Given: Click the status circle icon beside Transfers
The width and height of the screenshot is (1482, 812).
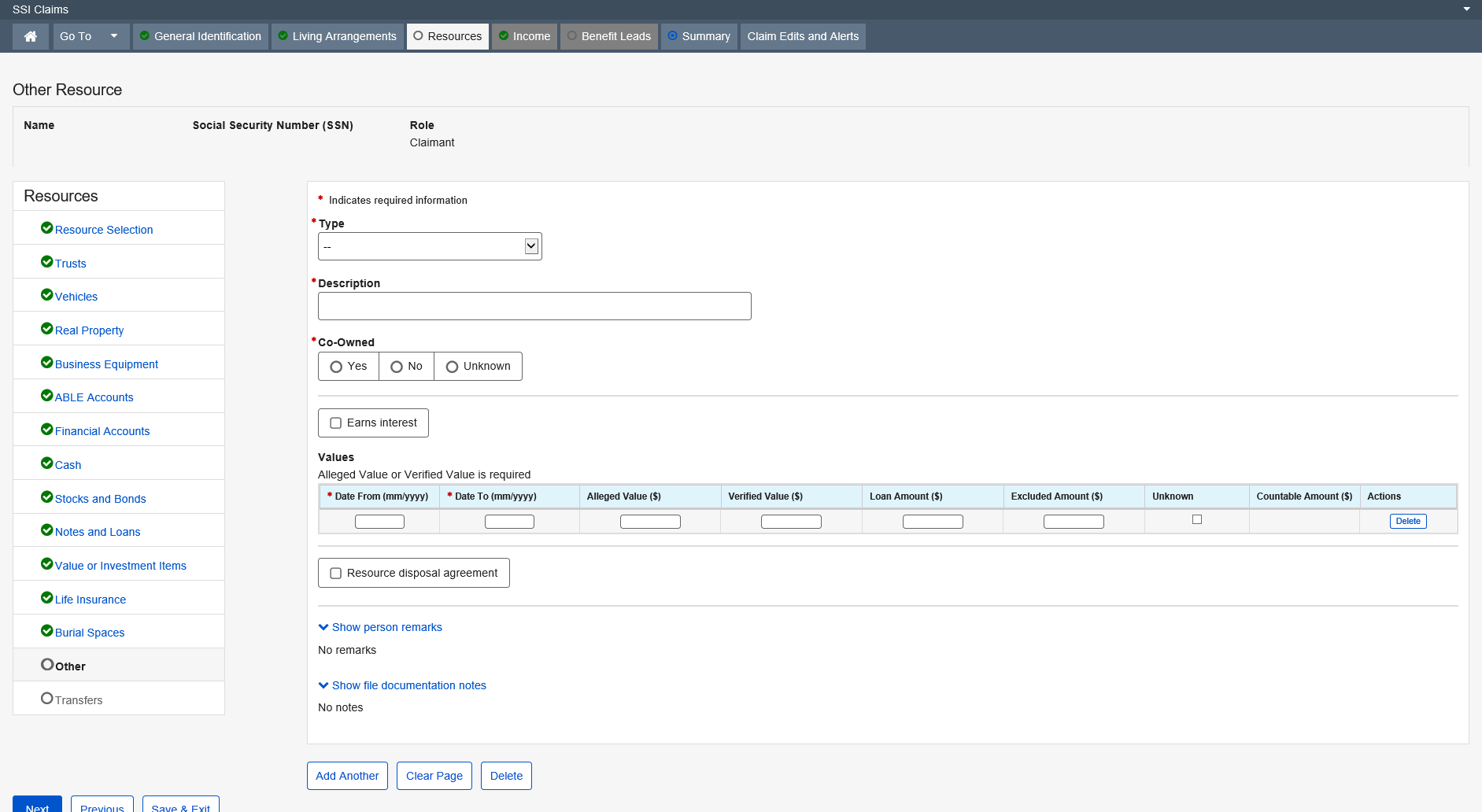Looking at the screenshot, I should [x=47, y=699].
